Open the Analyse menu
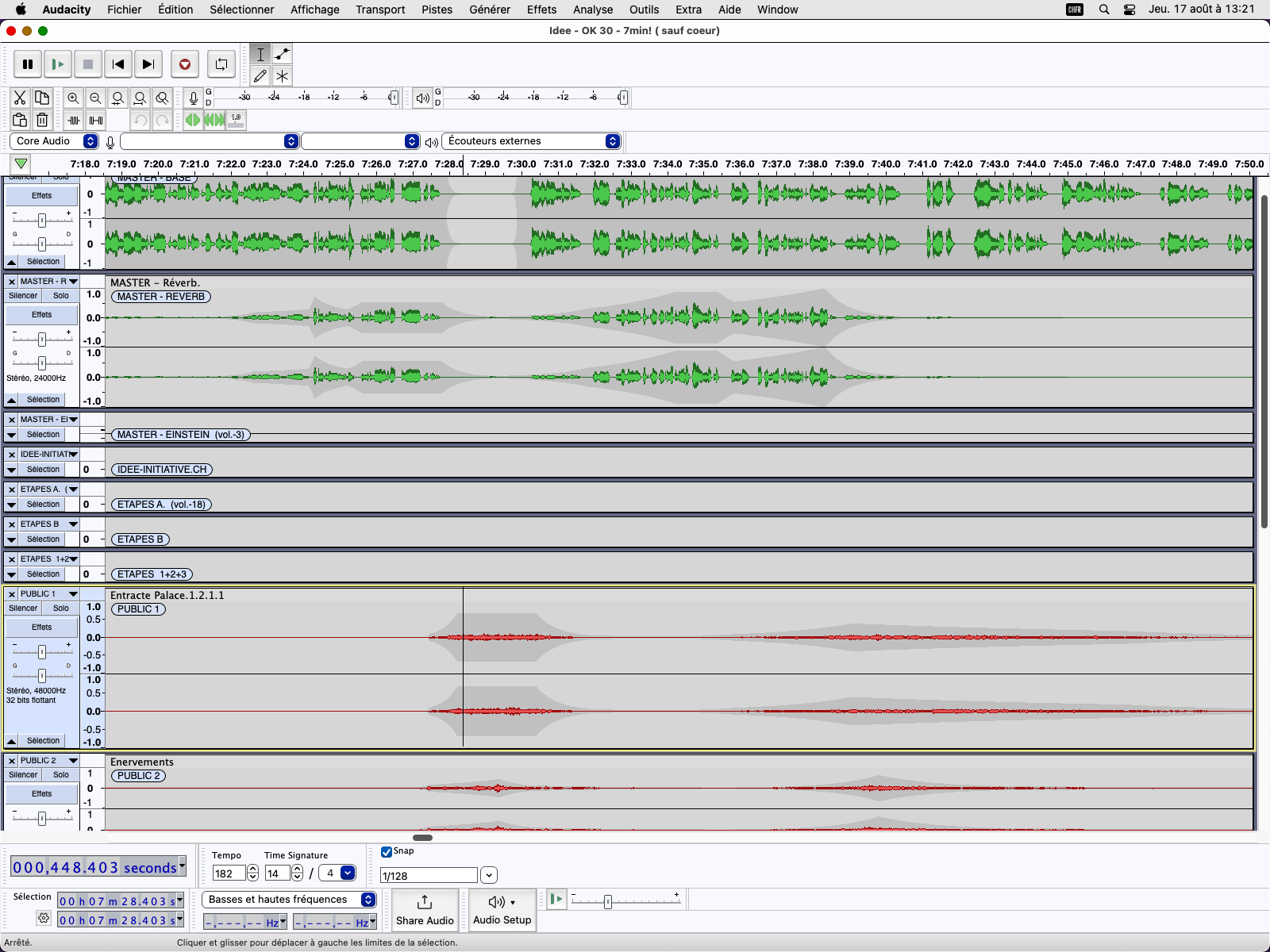The width and height of the screenshot is (1270, 952). [593, 10]
